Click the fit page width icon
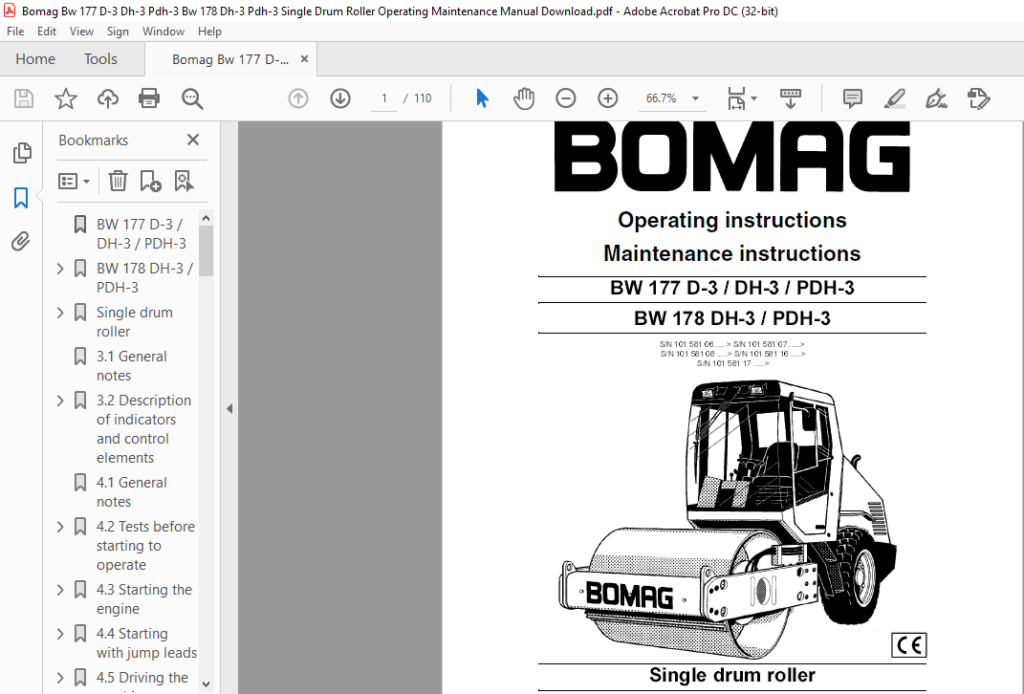Screen dimensions: 1024x694 [737, 99]
